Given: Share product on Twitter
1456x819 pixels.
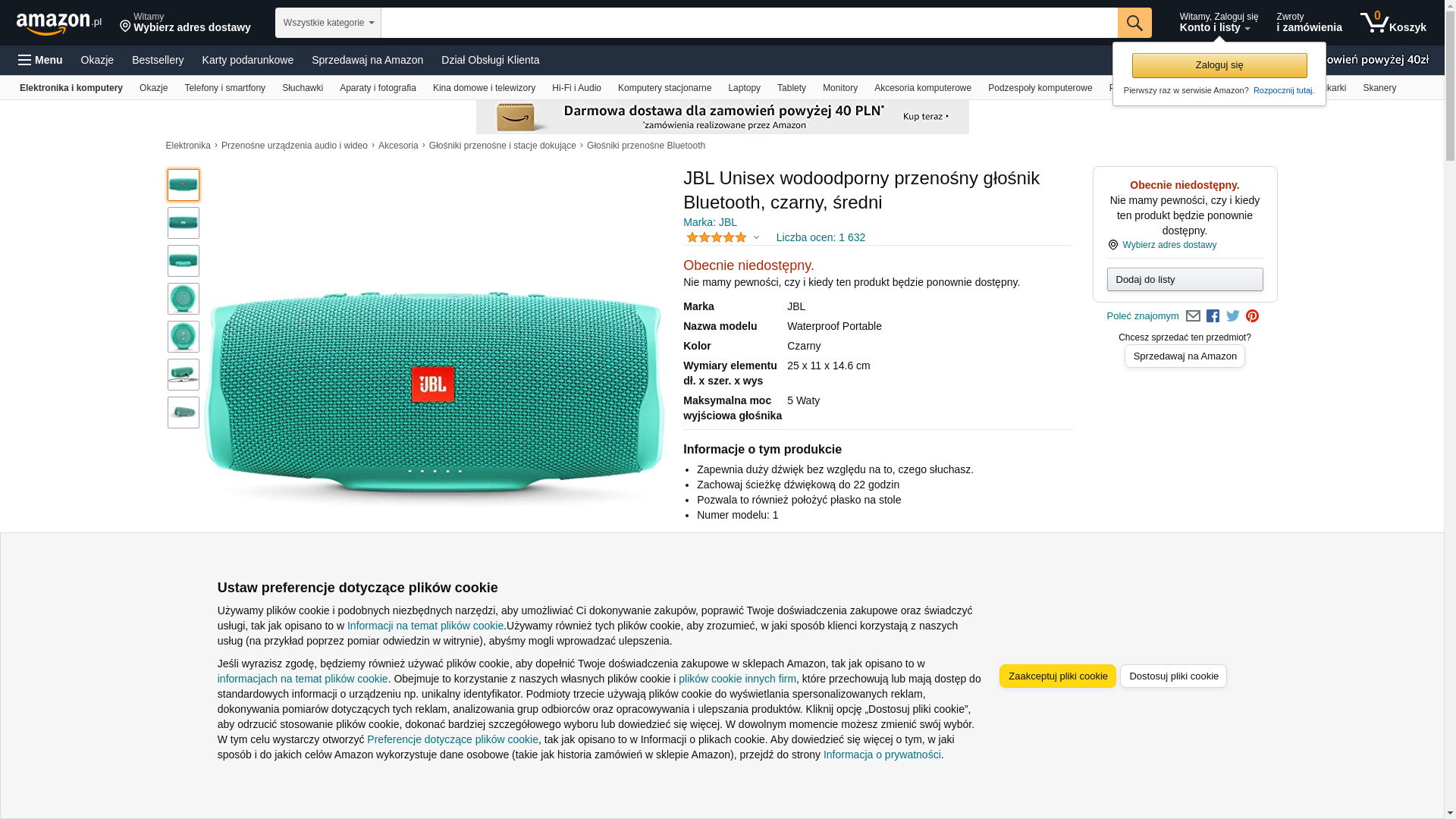Looking at the screenshot, I should (1233, 316).
